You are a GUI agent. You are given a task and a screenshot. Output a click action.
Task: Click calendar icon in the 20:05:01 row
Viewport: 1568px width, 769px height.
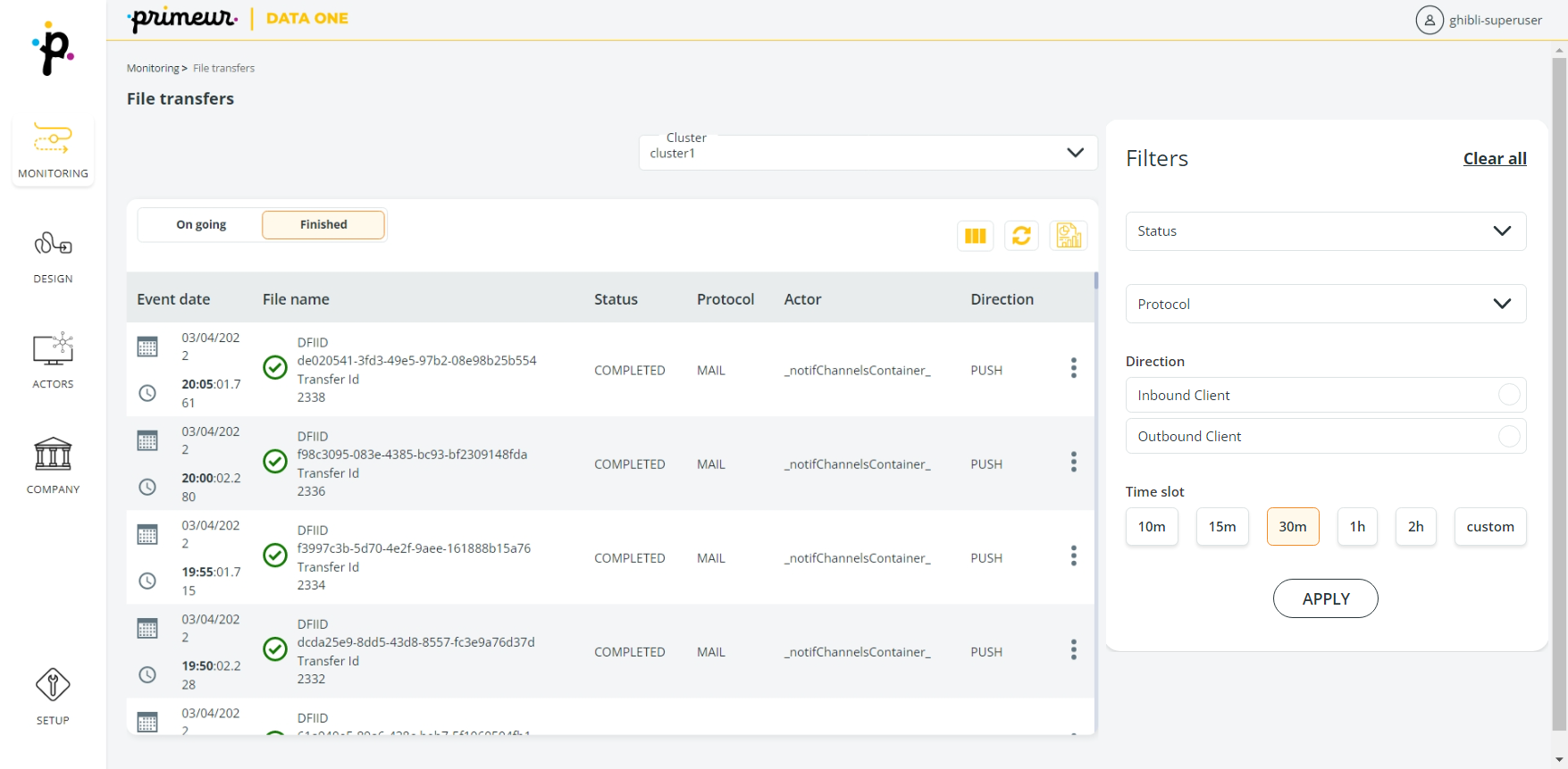tap(147, 347)
